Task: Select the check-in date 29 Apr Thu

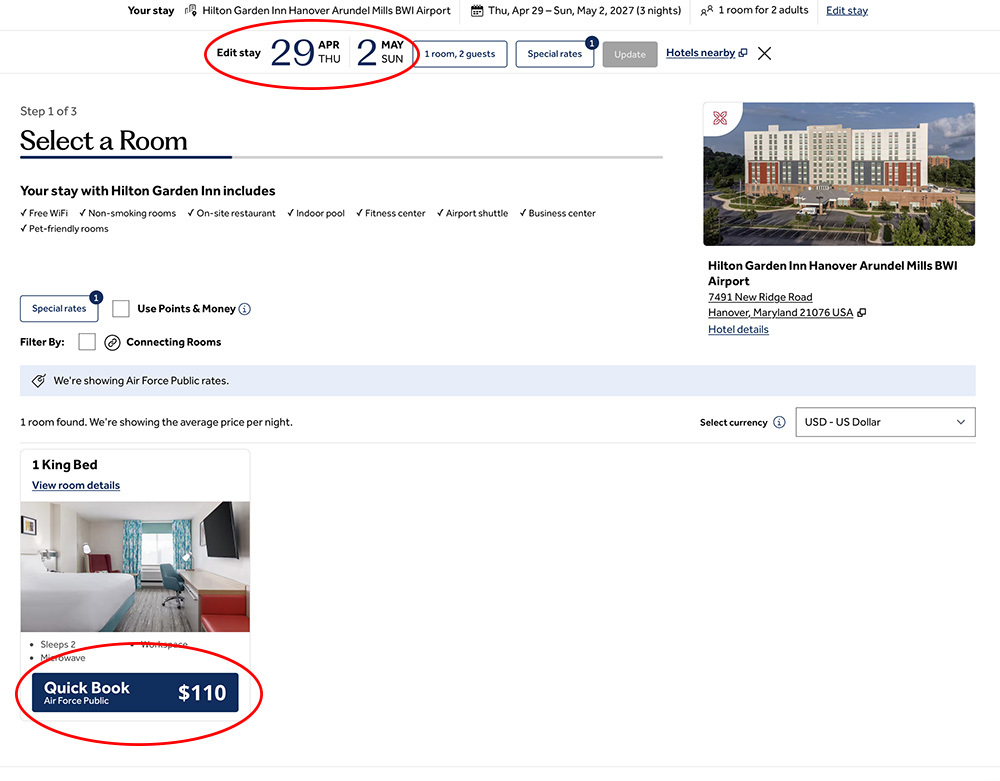Action: coord(305,52)
